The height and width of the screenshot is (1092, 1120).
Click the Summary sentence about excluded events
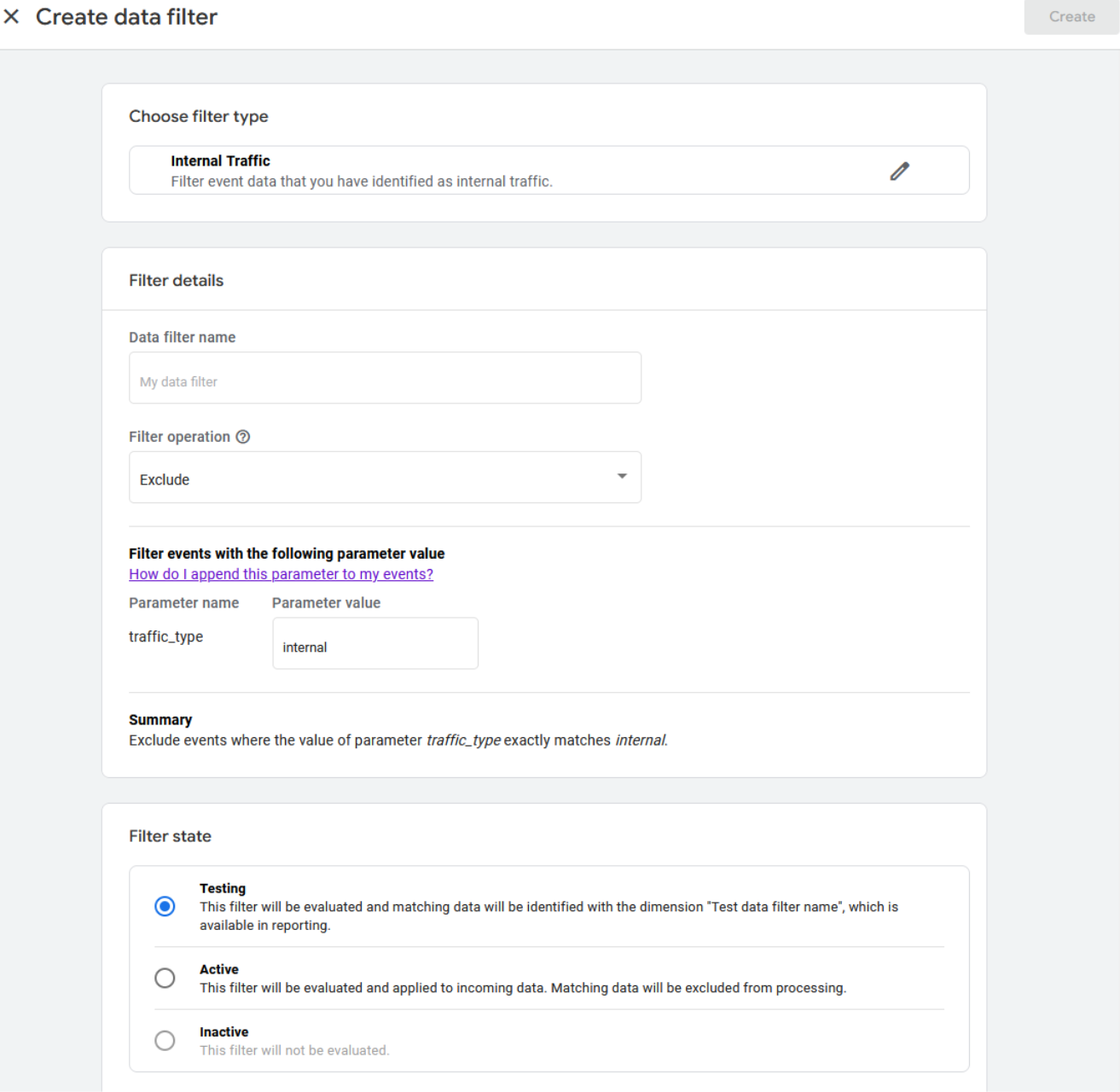coord(398,741)
